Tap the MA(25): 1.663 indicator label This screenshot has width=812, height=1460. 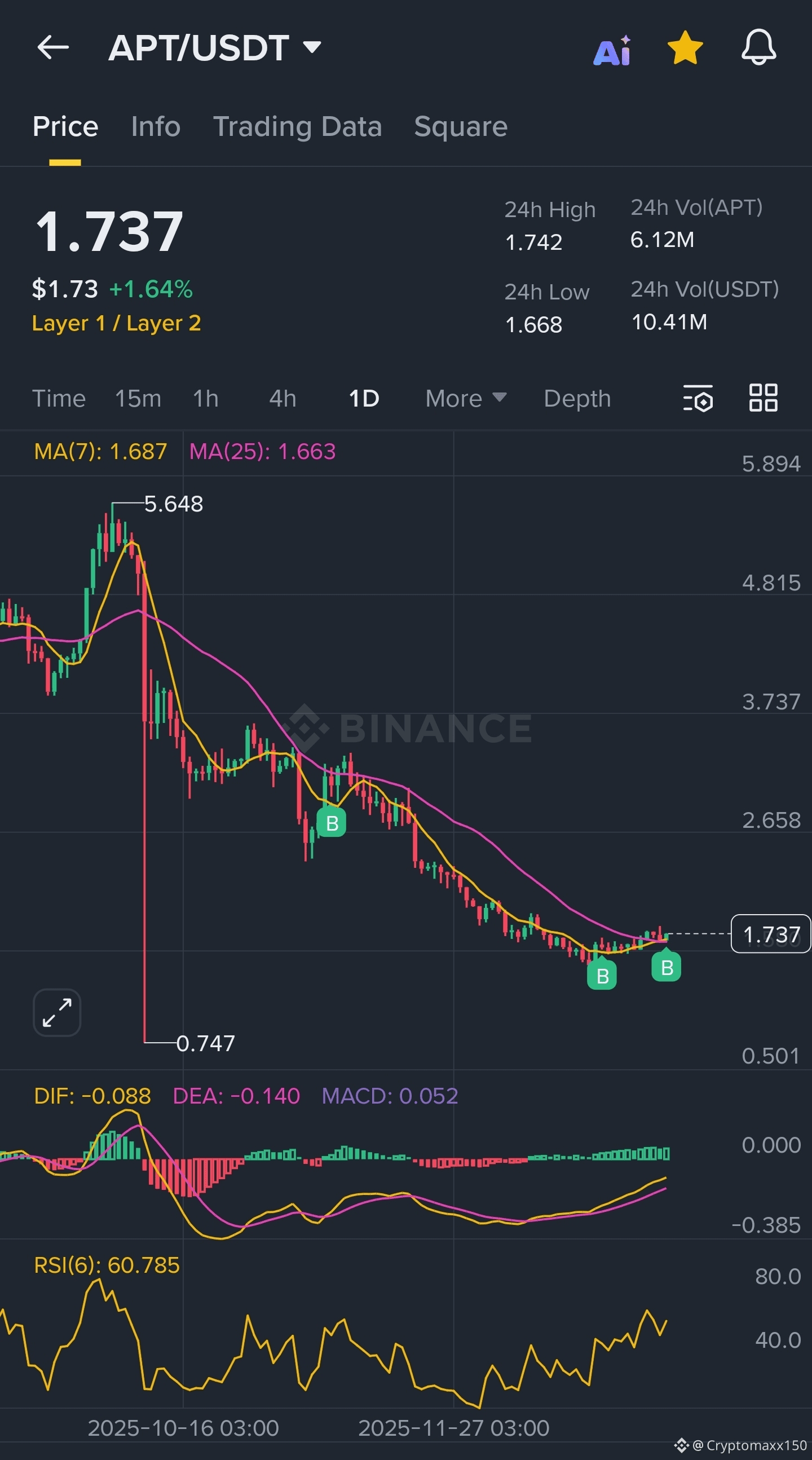click(x=262, y=452)
